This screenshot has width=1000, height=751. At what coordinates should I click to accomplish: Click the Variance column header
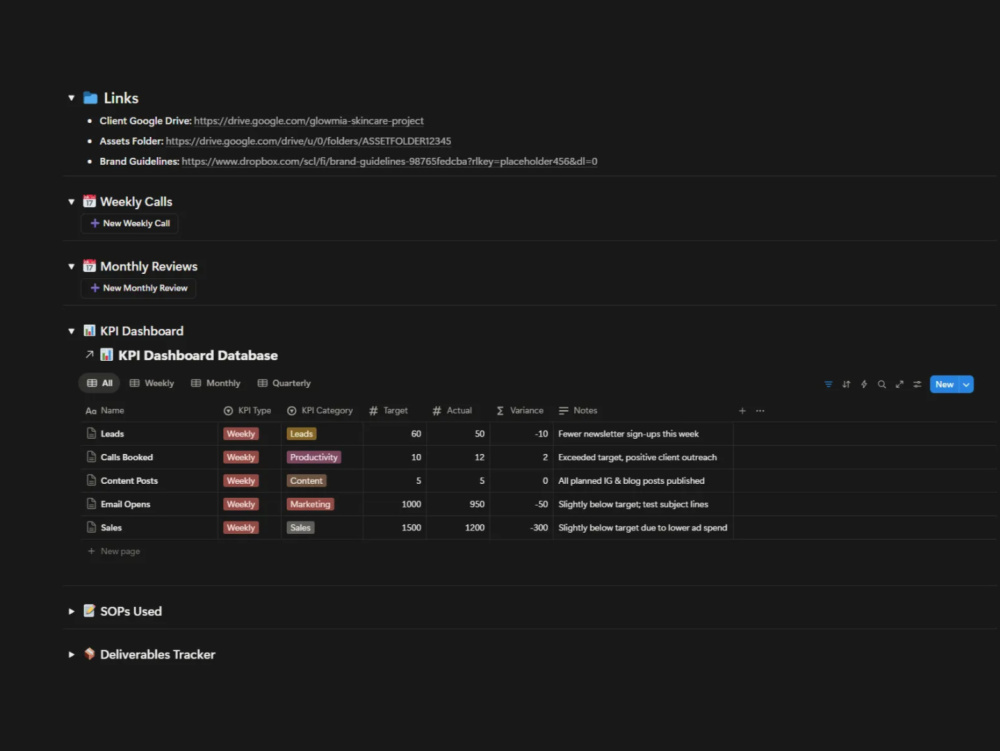point(520,411)
